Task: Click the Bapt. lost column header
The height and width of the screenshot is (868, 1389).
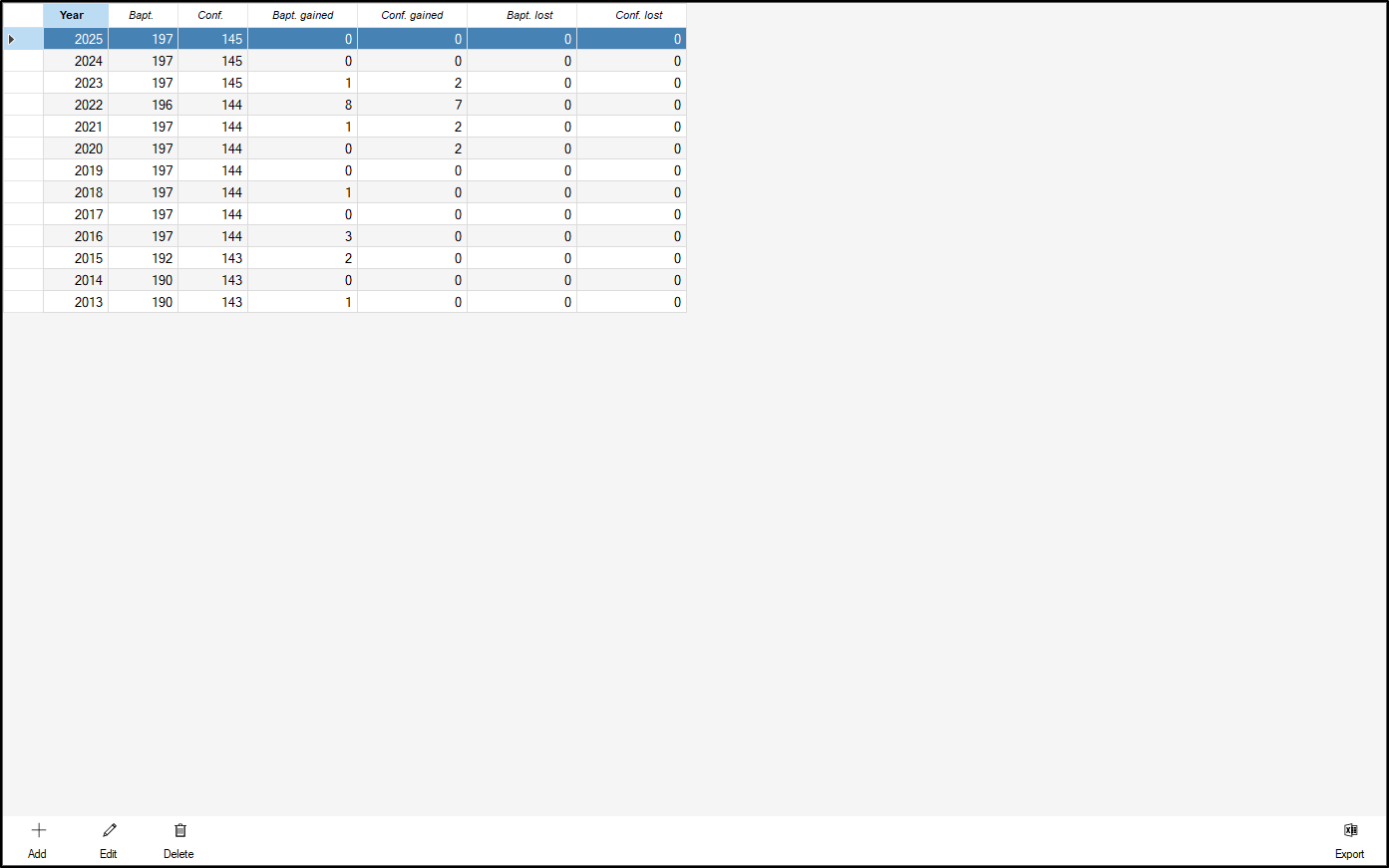Action: (x=521, y=15)
